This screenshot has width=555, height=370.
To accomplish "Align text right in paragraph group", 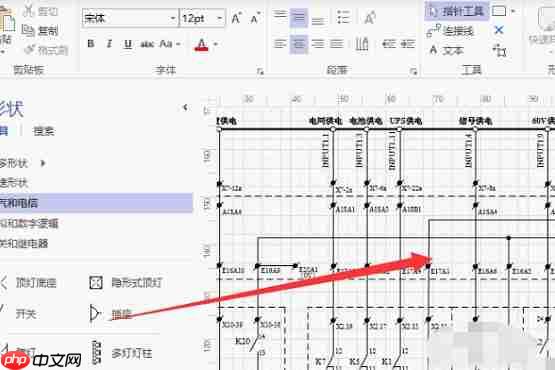I will click(x=318, y=44).
